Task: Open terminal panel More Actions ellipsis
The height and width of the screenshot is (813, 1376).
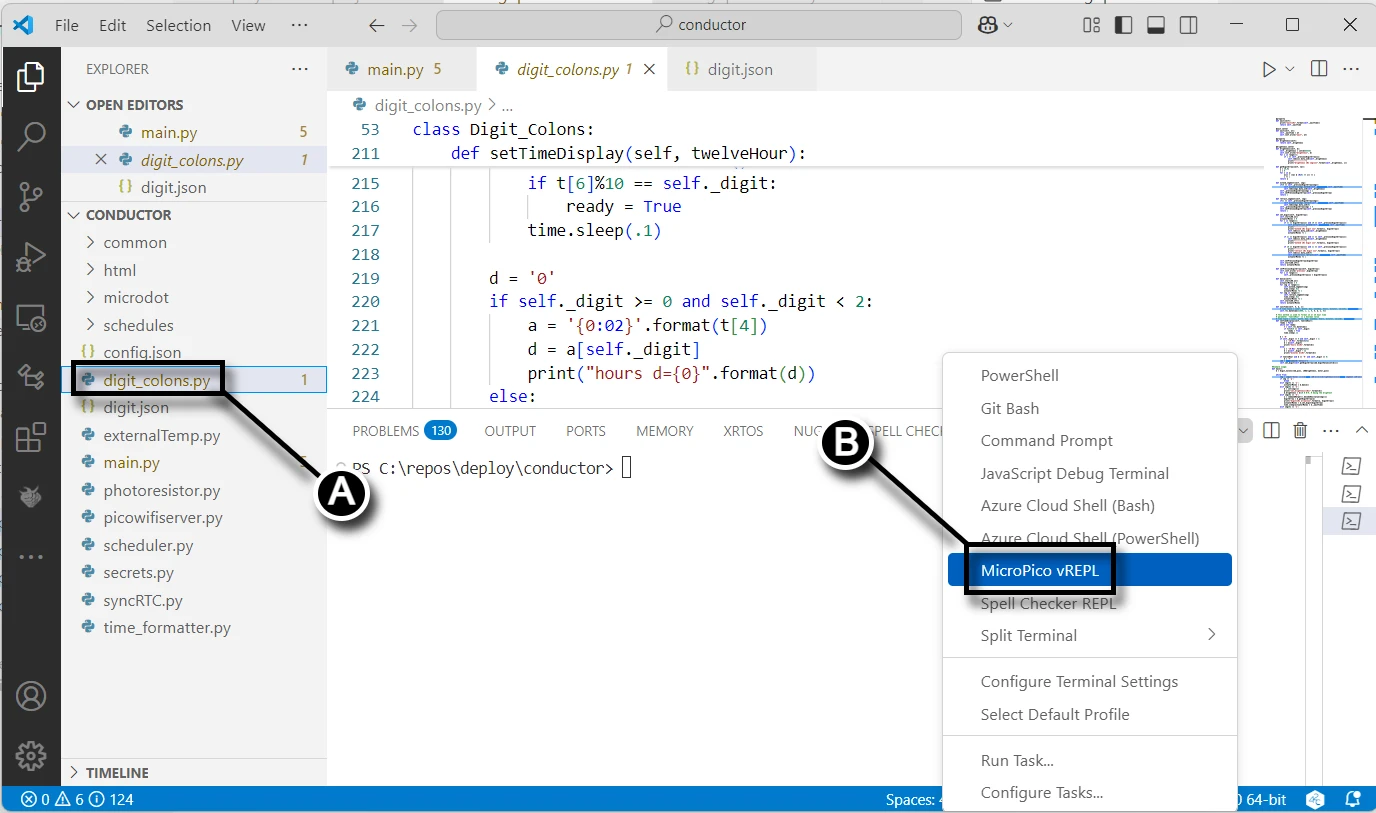Action: (x=1331, y=430)
